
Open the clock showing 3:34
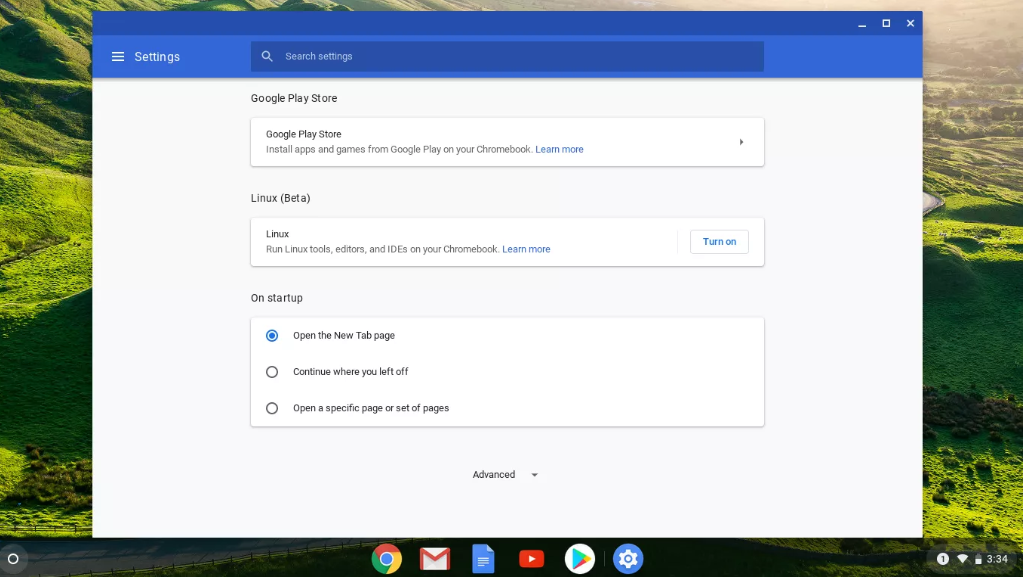pos(996,559)
